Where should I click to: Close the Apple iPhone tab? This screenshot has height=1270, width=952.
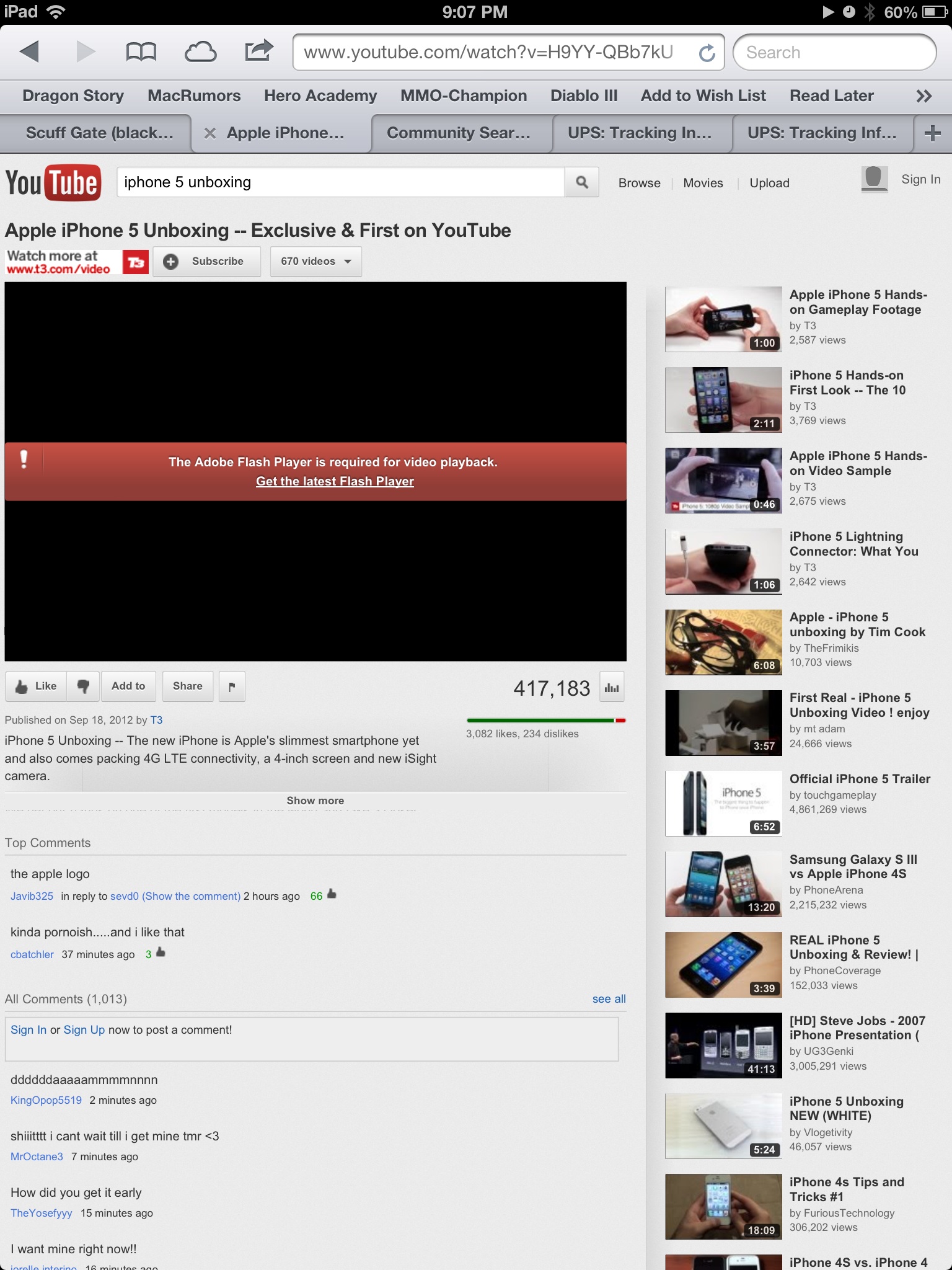(210, 133)
